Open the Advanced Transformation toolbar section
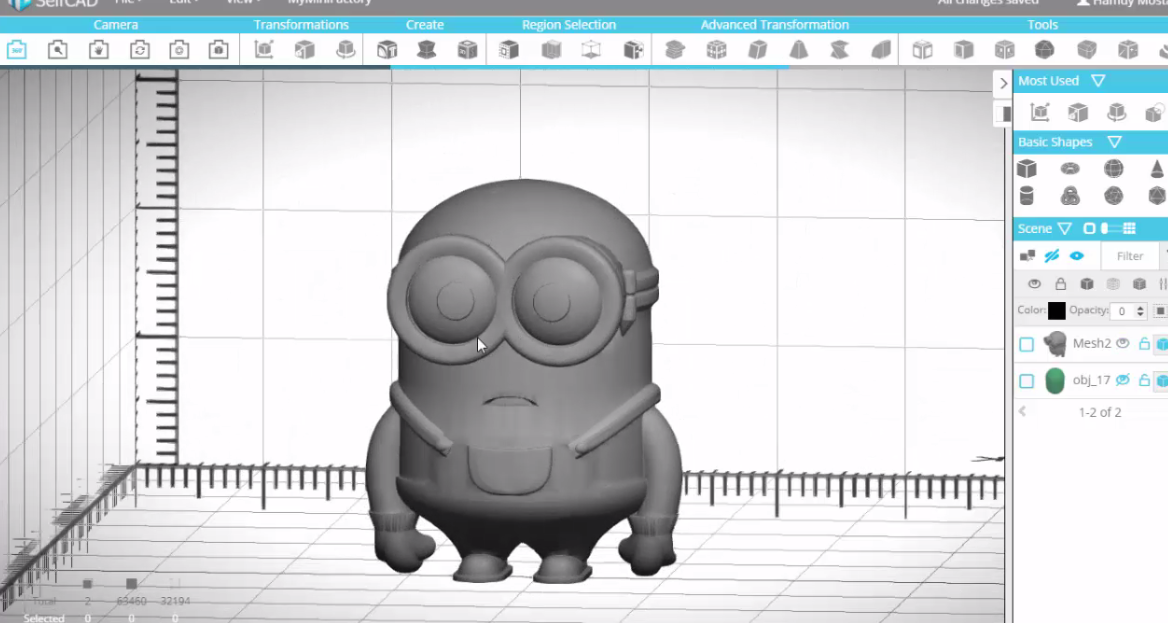This screenshot has height=623, width=1168. 775,25
